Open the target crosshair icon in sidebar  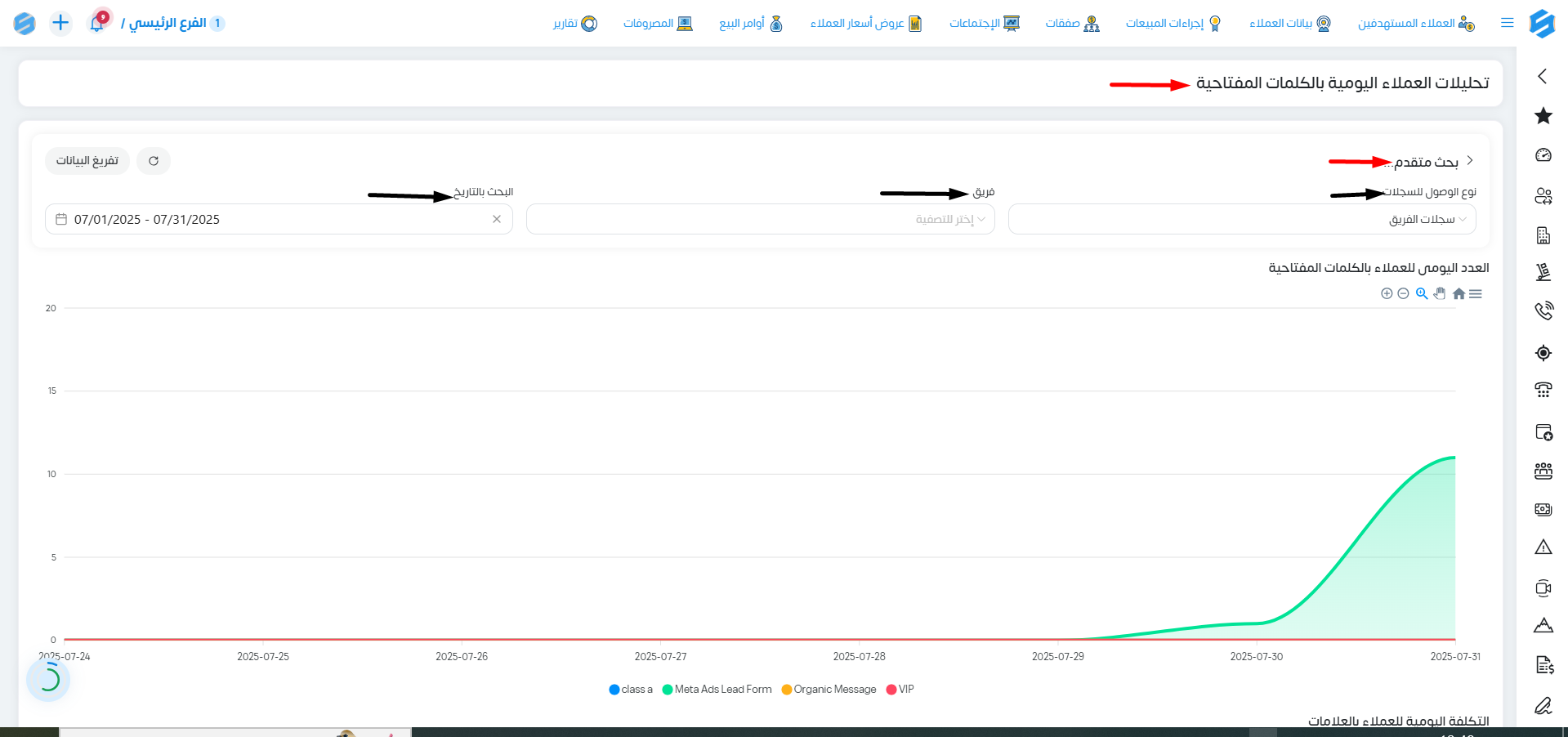click(x=1543, y=353)
